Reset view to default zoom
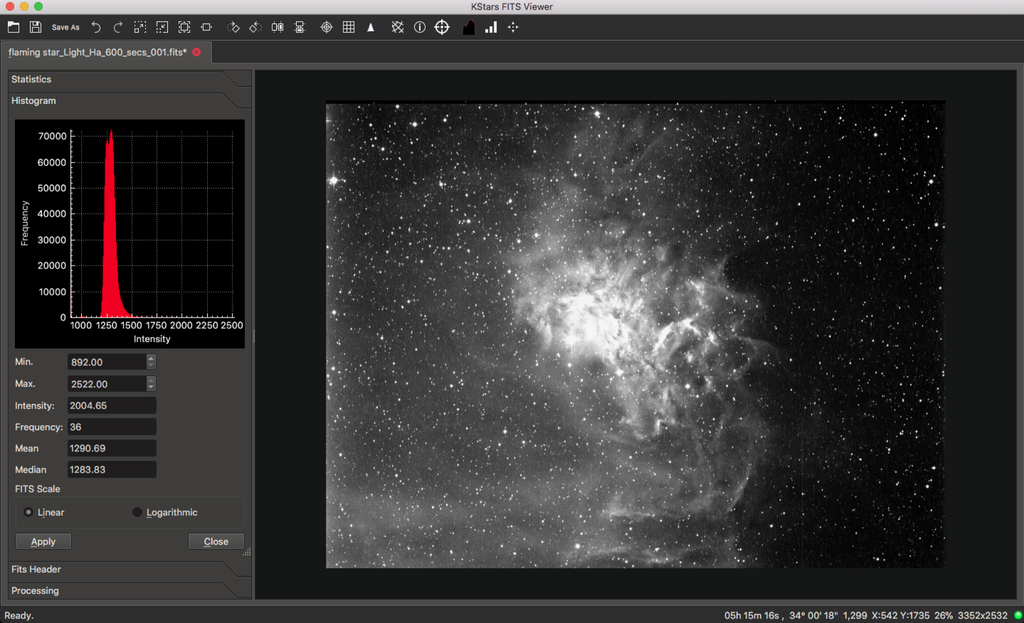Image resolution: width=1024 pixels, height=623 pixels. pyautogui.click(x=184, y=27)
